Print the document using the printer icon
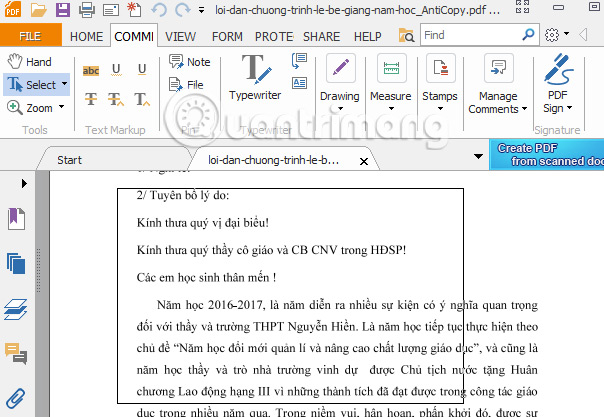This screenshot has height=417, width=604. click(87, 10)
